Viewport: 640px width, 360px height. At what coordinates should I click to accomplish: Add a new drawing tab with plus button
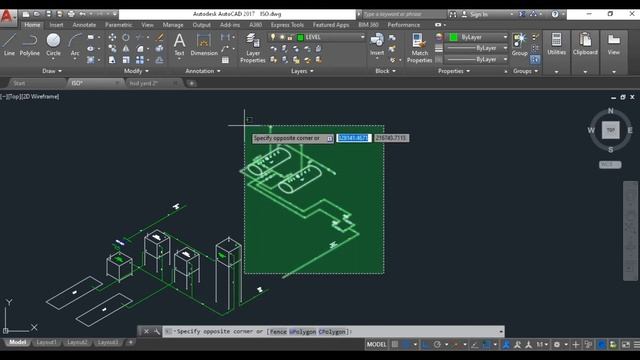(191, 83)
